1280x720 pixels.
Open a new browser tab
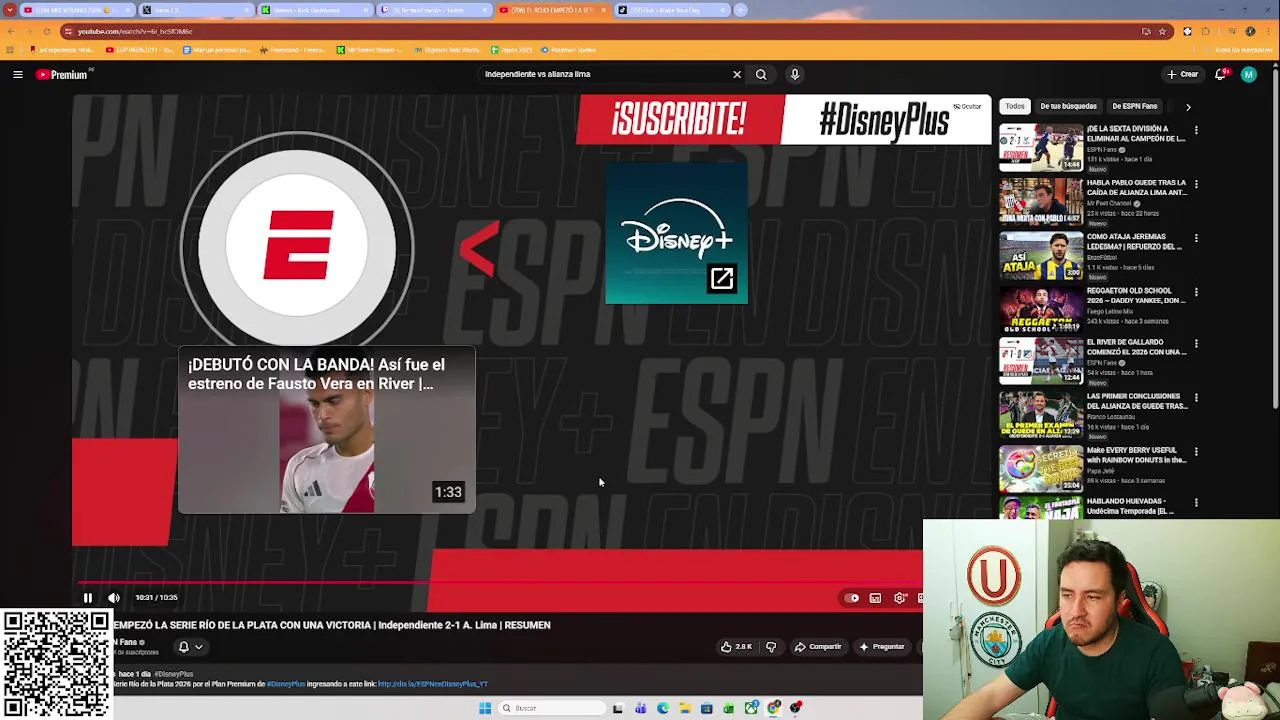coord(740,10)
